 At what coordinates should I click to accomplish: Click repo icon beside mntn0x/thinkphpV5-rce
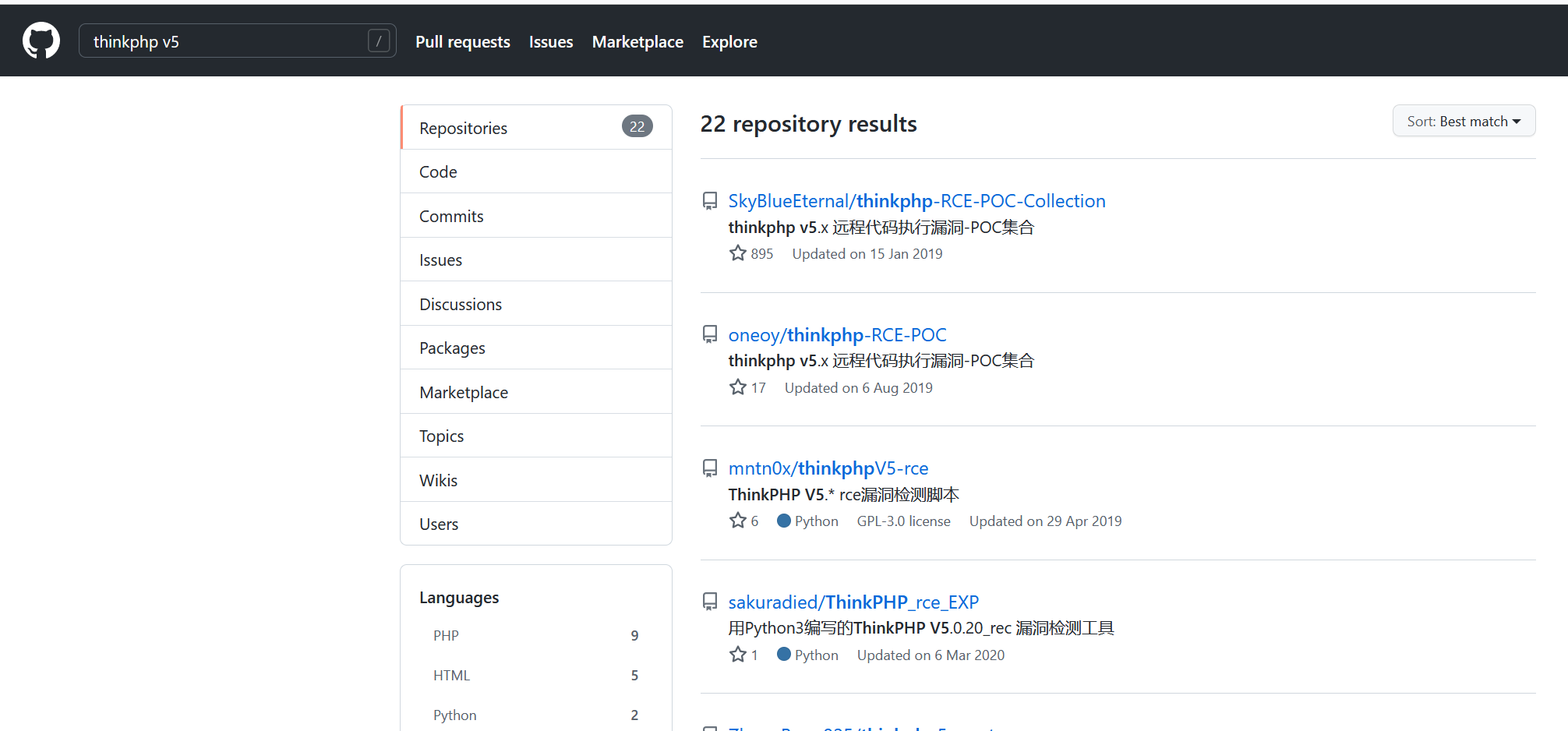pyautogui.click(x=710, y=468)
